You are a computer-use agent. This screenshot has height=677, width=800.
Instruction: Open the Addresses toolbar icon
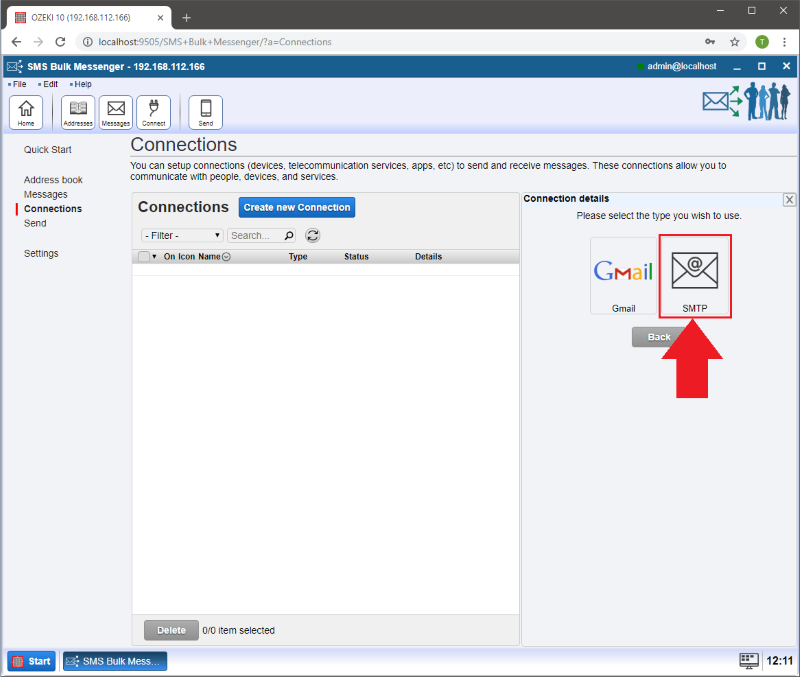pos(78,112)
